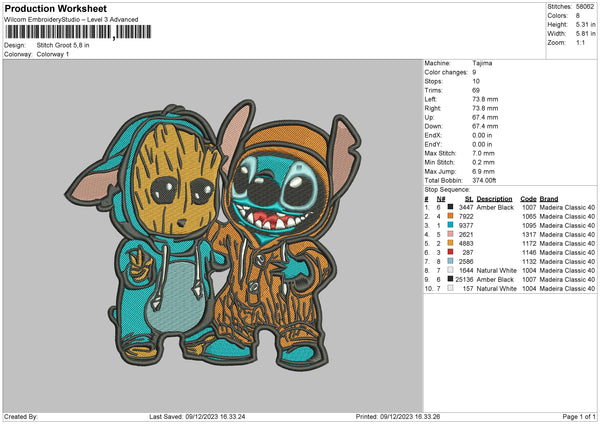
Task: Click the pink swatch beside 2621
Action: 450,234
